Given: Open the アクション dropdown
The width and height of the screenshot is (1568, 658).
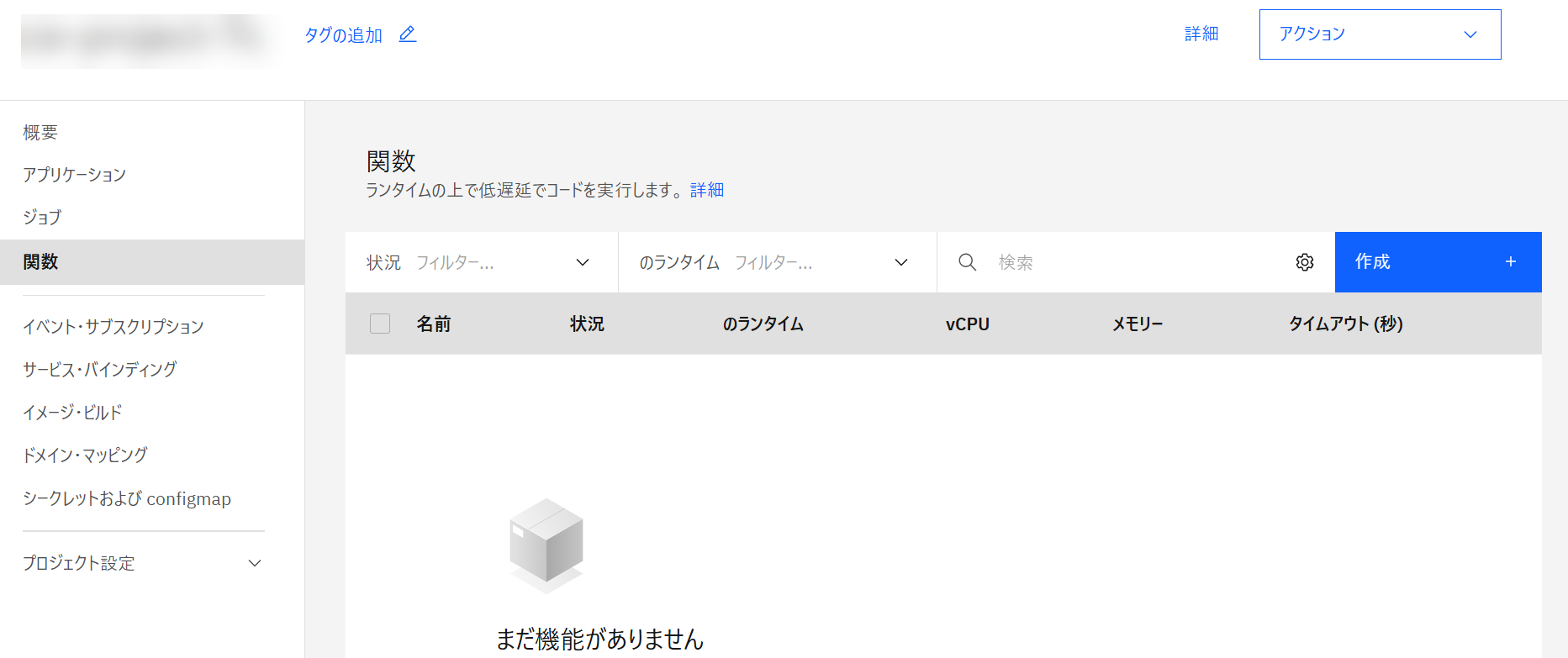Looking at the screenshot, I should click(1379, 34).
